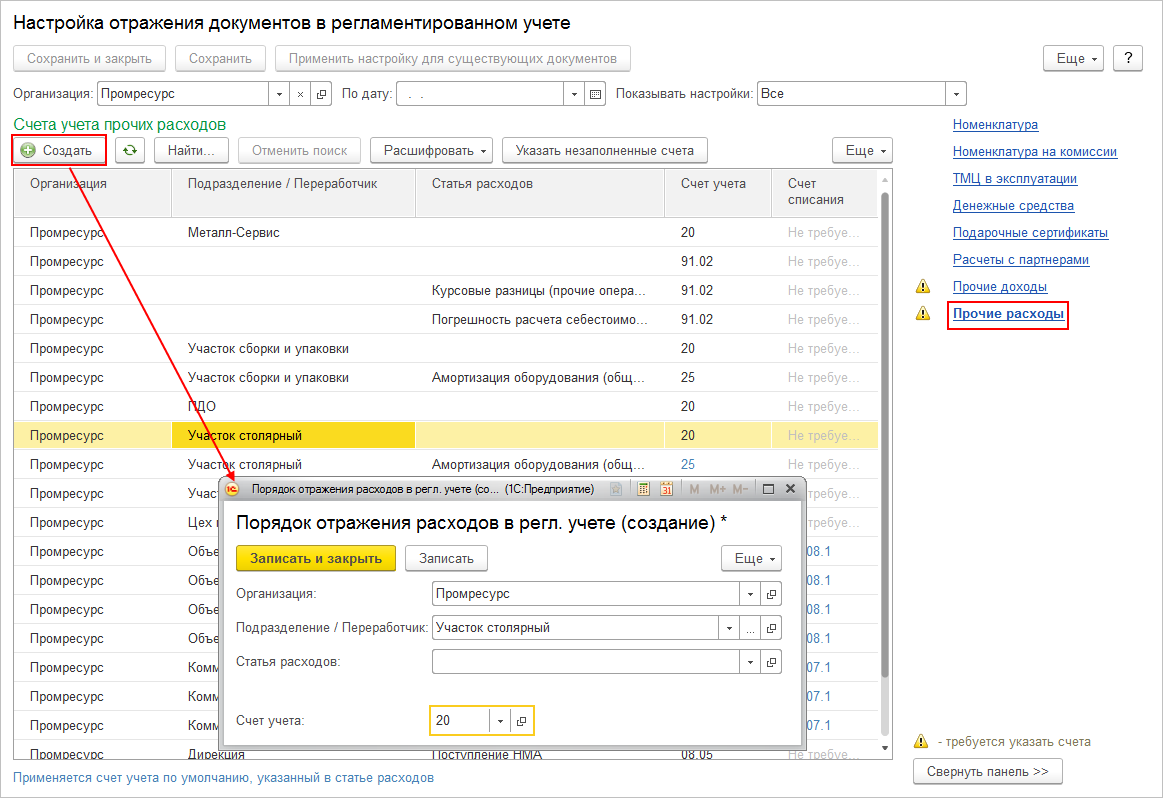Focus the По дату date field
Image resolution: width=1163 pixels, height=798 pixels.
[x=481, y=94]
